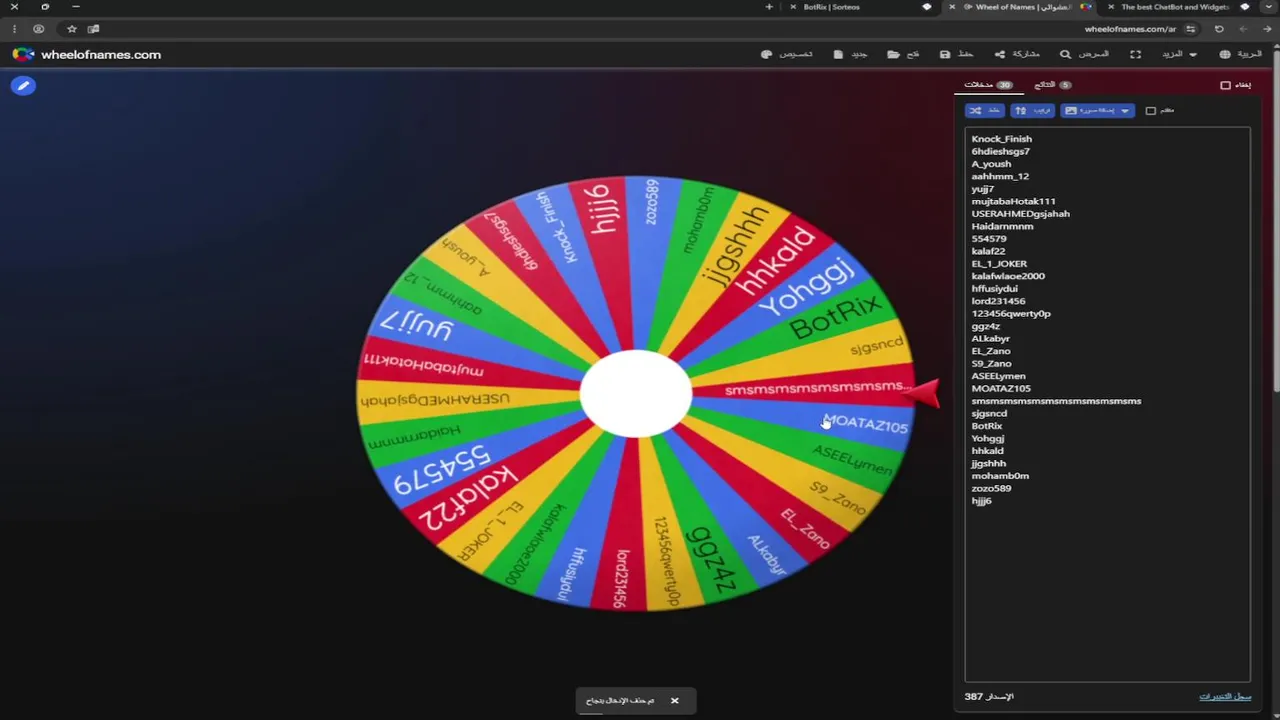Reload the page in the browser
1280x720 pixels.
tap(1219, 29)
